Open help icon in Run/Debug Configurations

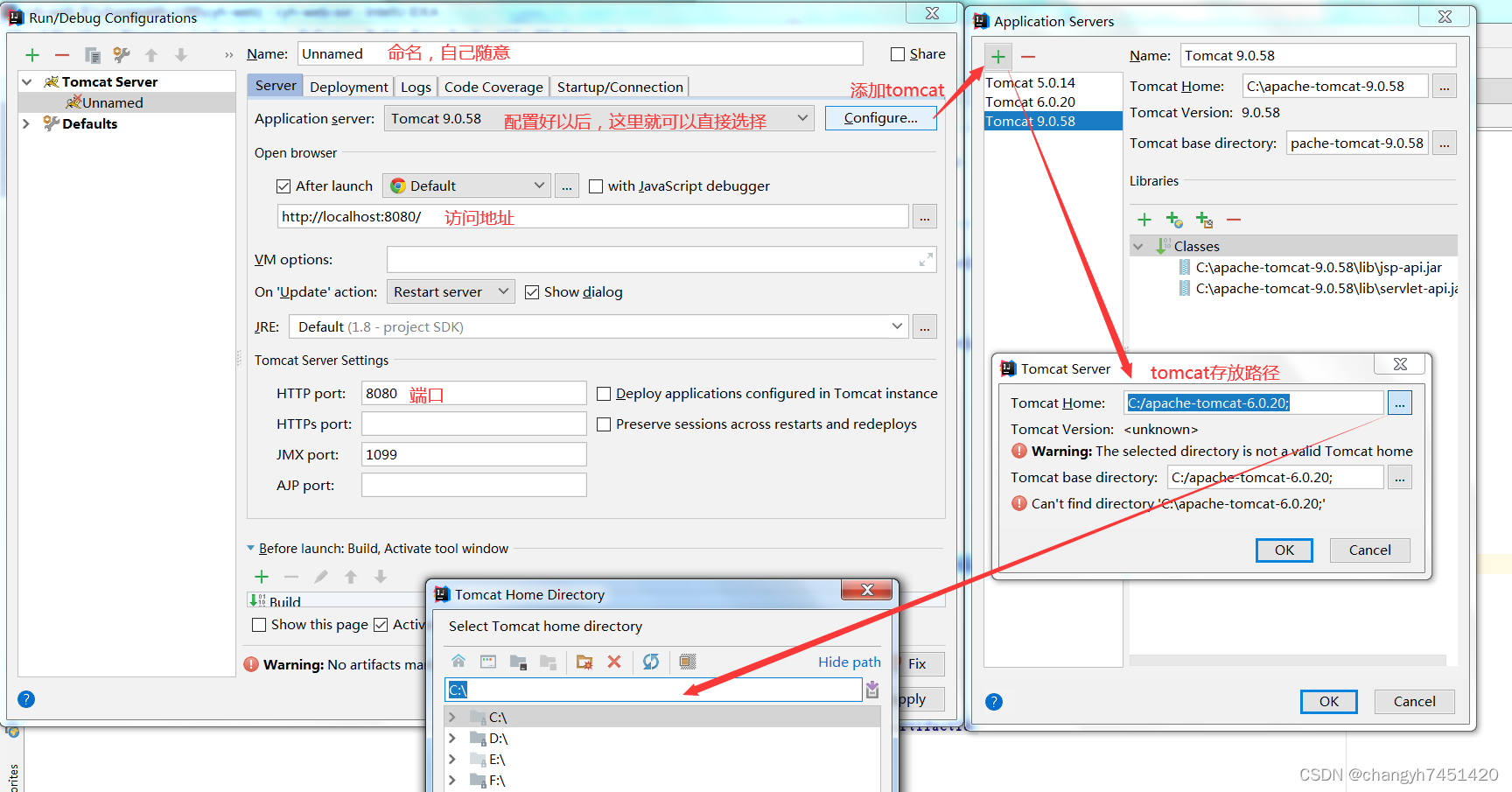(x=26, y=699)
